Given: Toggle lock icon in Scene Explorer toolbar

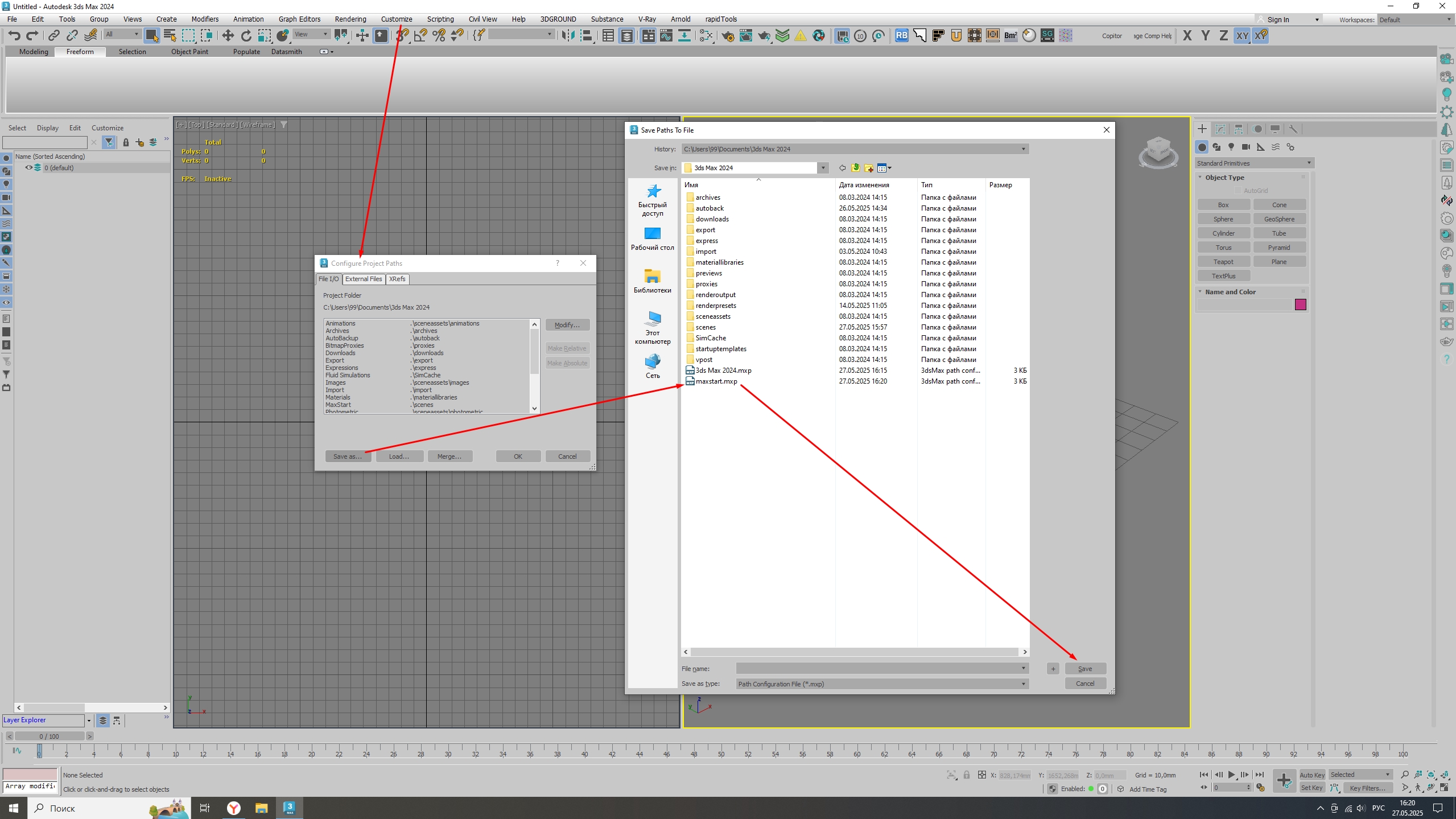Looking at the screenshot, I should pos(126,142).
